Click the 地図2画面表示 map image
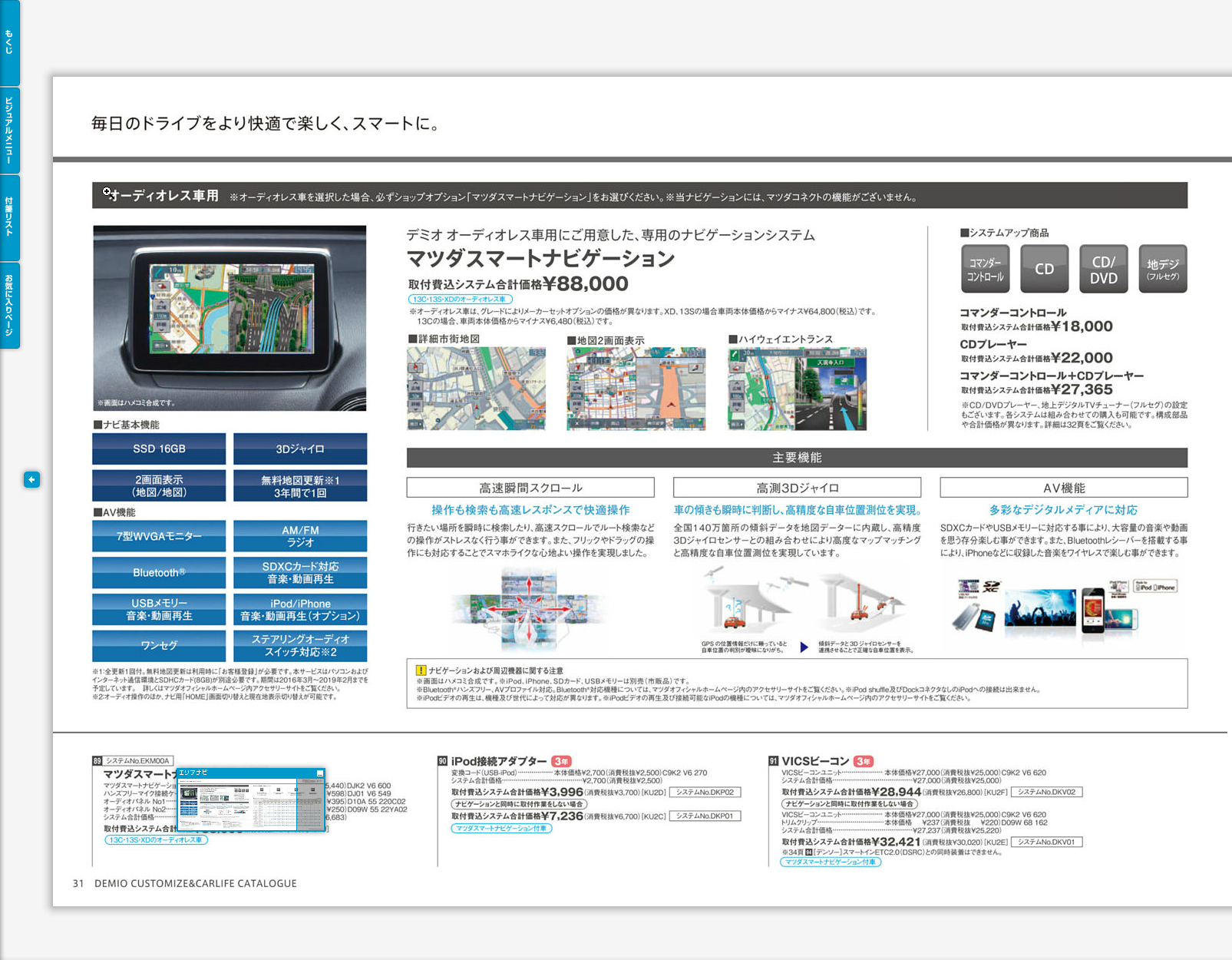 (636, 388)
